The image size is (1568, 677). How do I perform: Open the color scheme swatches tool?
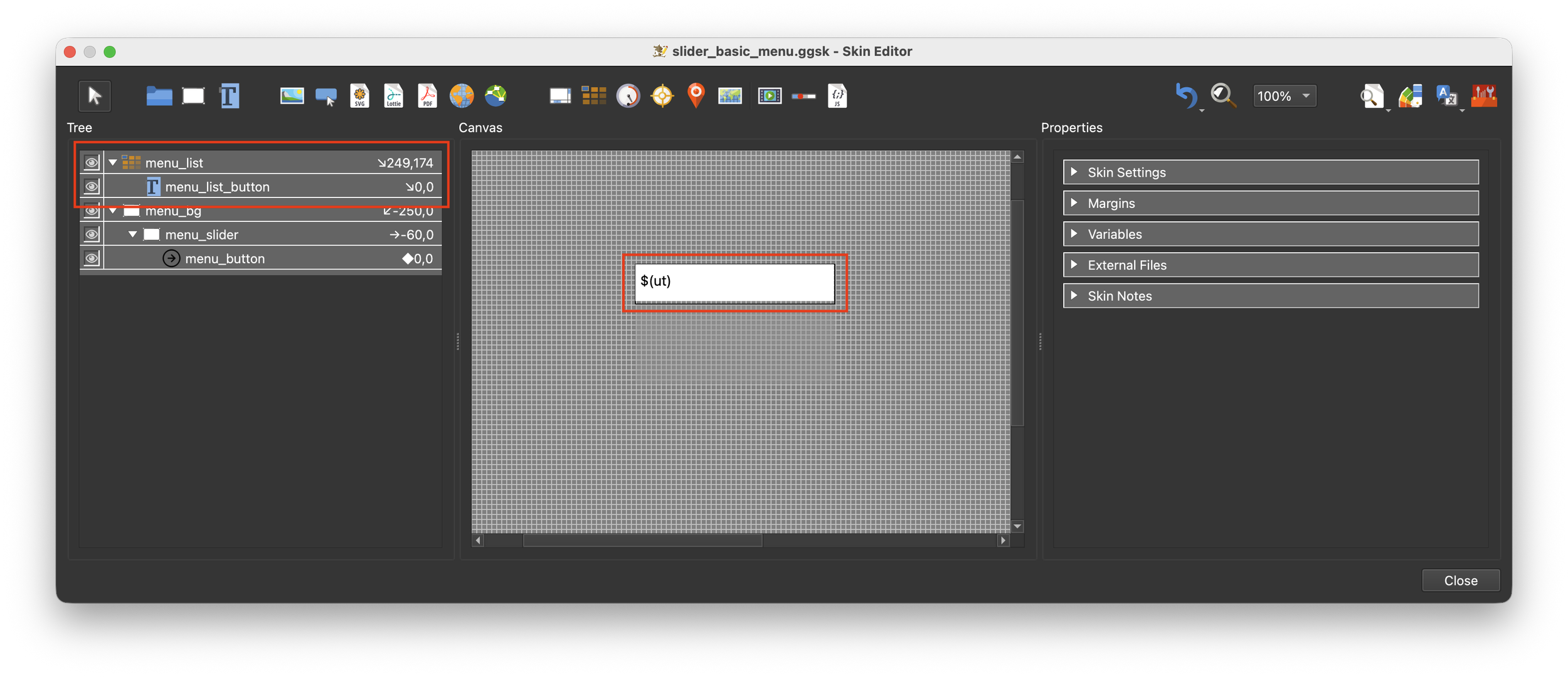pyautogui.click(x=1410, y=96)
